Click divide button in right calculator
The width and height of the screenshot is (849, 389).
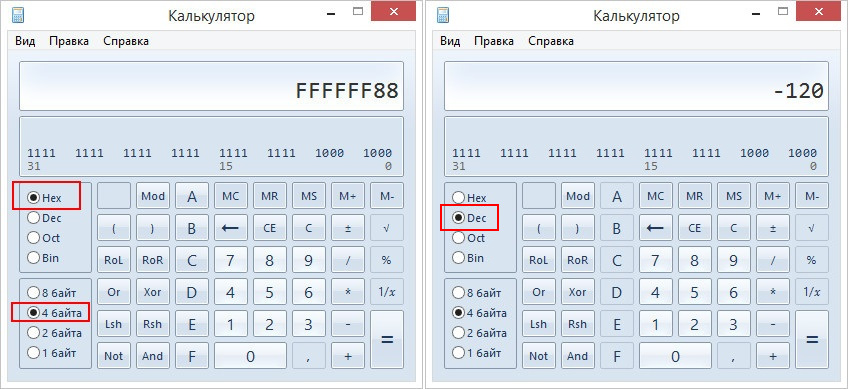coord(773,260)
